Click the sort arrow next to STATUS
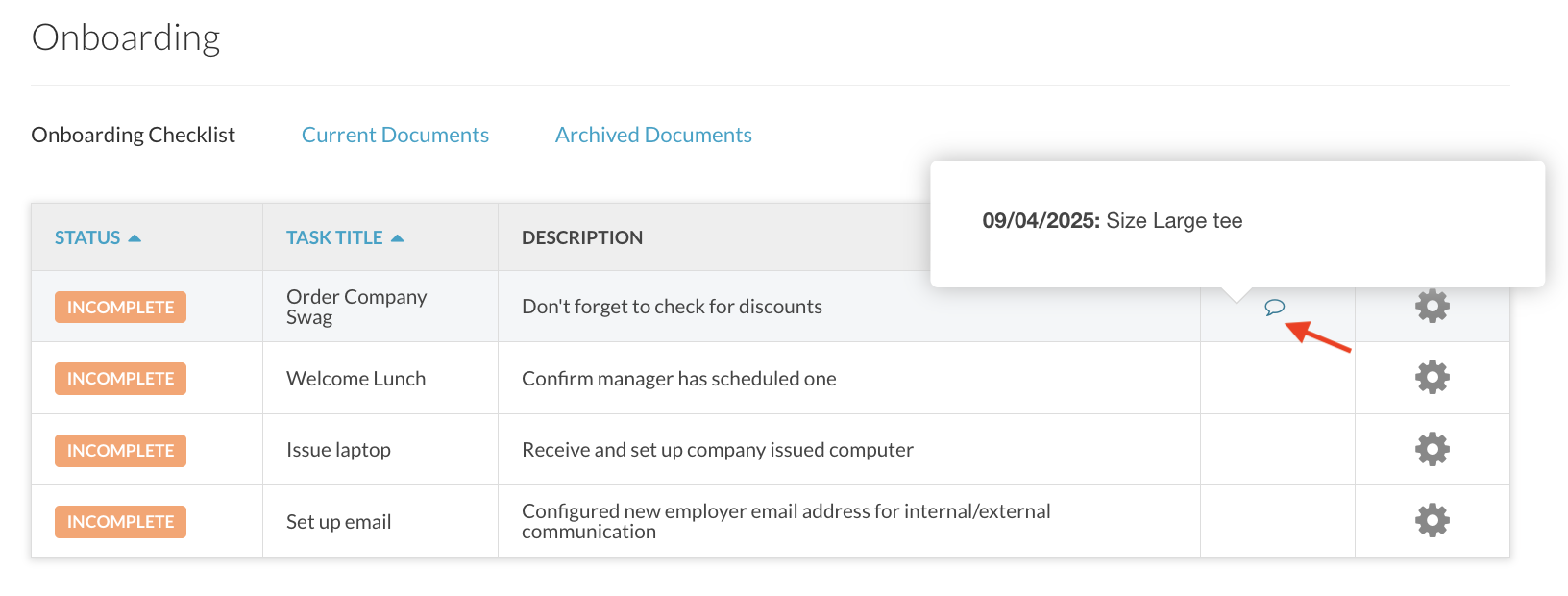The image size is (1568, 596). (135, 238)
